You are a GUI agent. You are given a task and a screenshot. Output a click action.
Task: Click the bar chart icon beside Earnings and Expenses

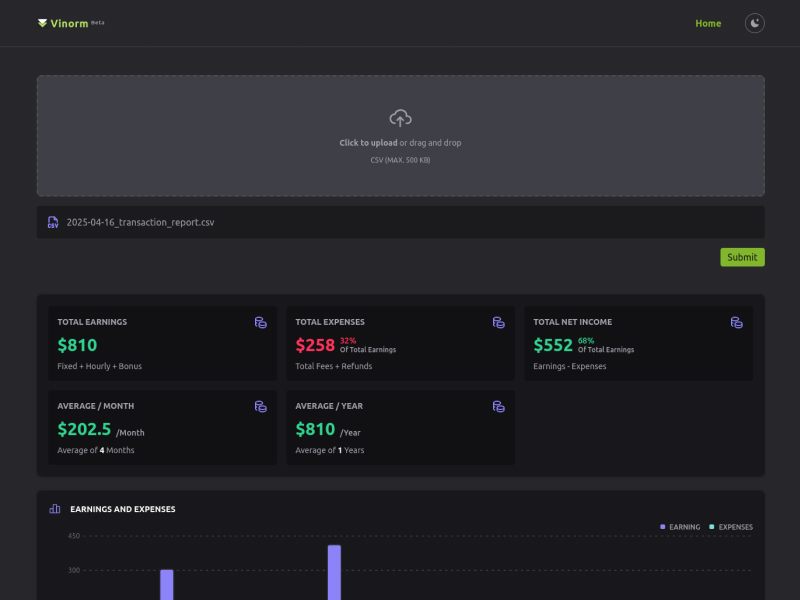pyautogui.click(x=55, y=509)
